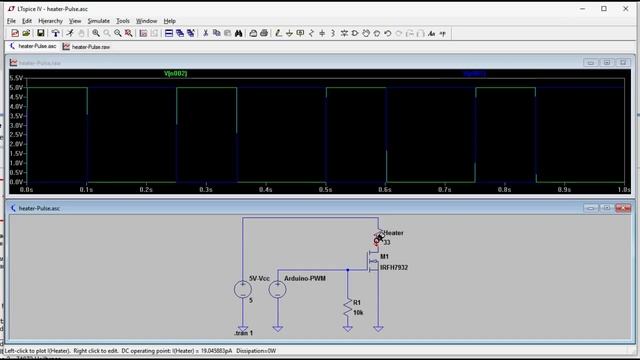Click the Arduino-PWM voltage source symbol
640x360 pixels.
[278, 289]
